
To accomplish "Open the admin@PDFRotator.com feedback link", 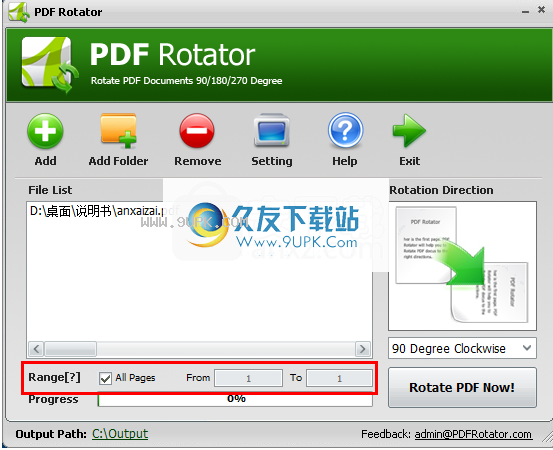I will [473, 434].
